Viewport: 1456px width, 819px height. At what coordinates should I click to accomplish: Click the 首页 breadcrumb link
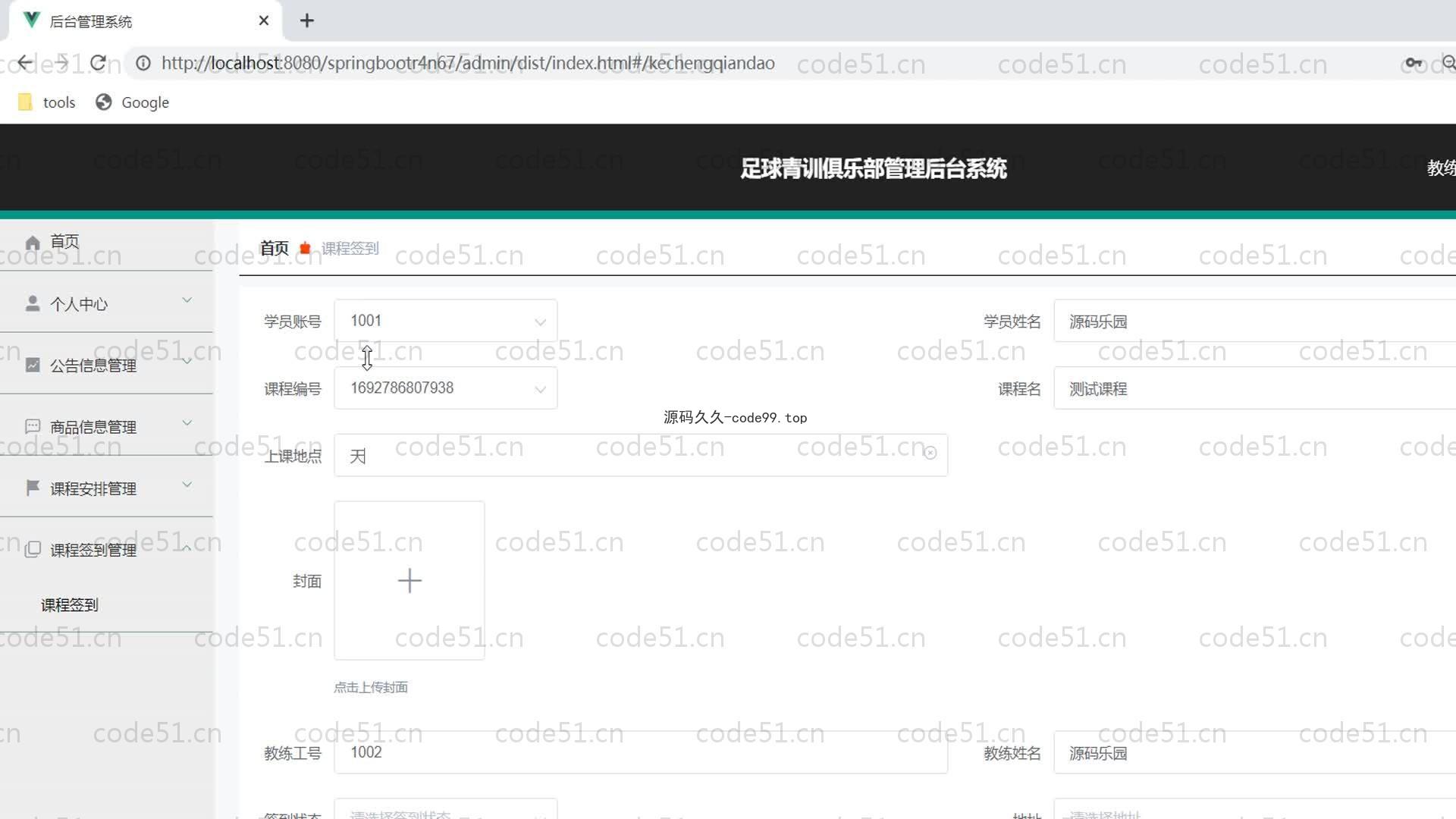pyautogui.click(x=274, y=248)
